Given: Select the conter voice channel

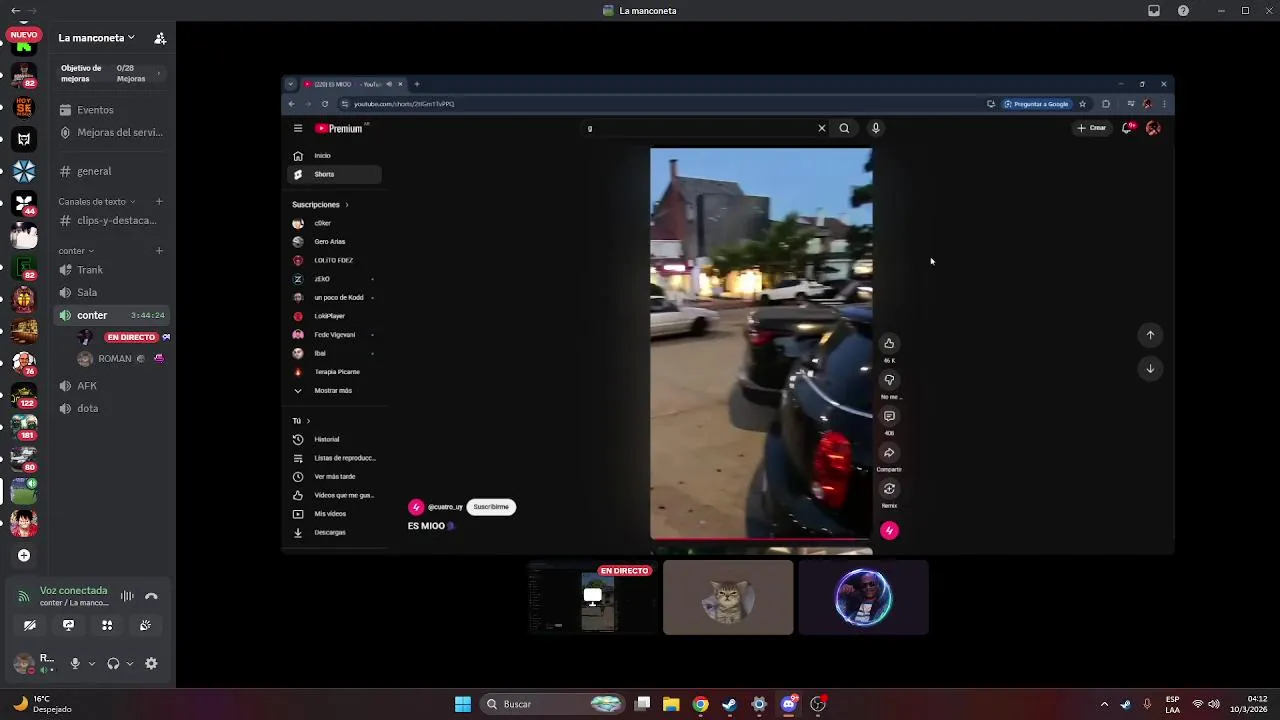Looking at the screenshot, I should (111, 315).
